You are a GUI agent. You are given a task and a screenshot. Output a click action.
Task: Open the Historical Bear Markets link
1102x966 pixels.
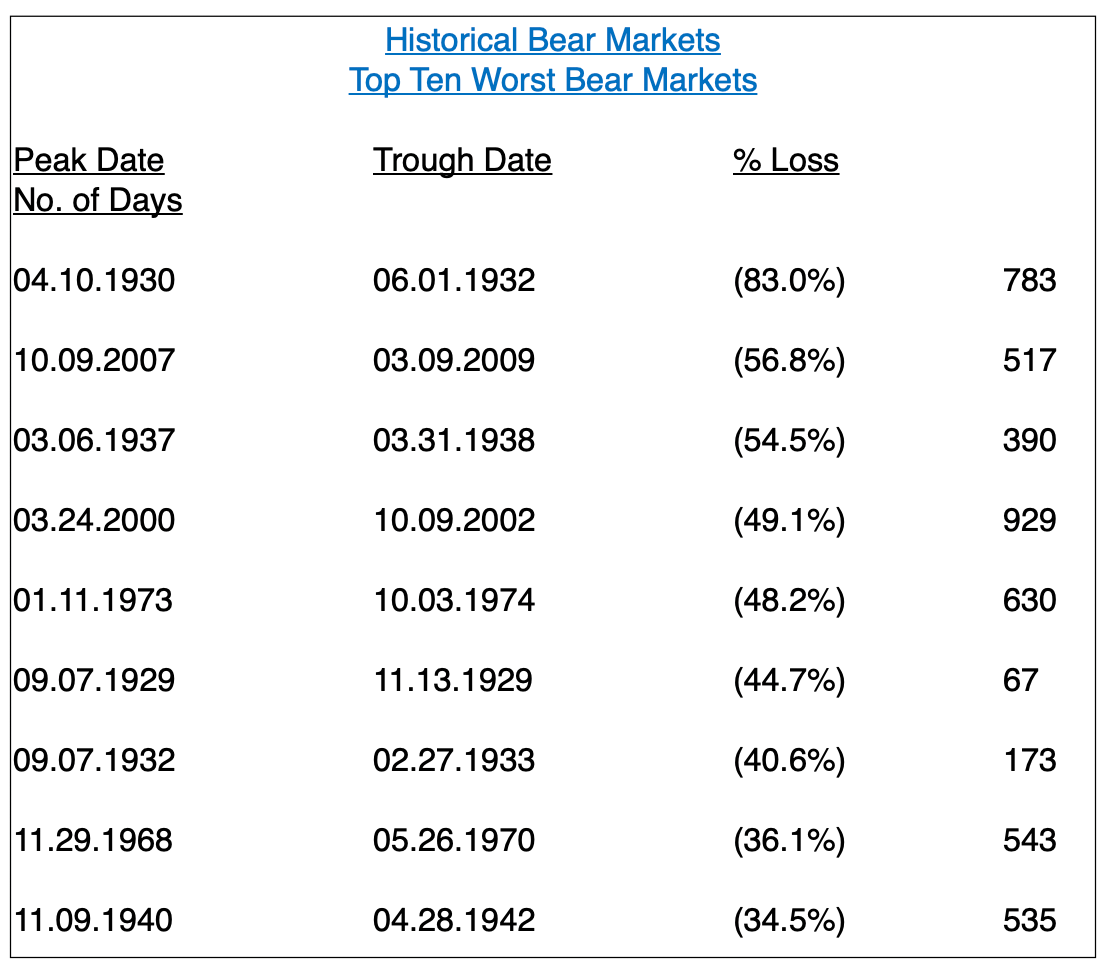click(552, 40)
